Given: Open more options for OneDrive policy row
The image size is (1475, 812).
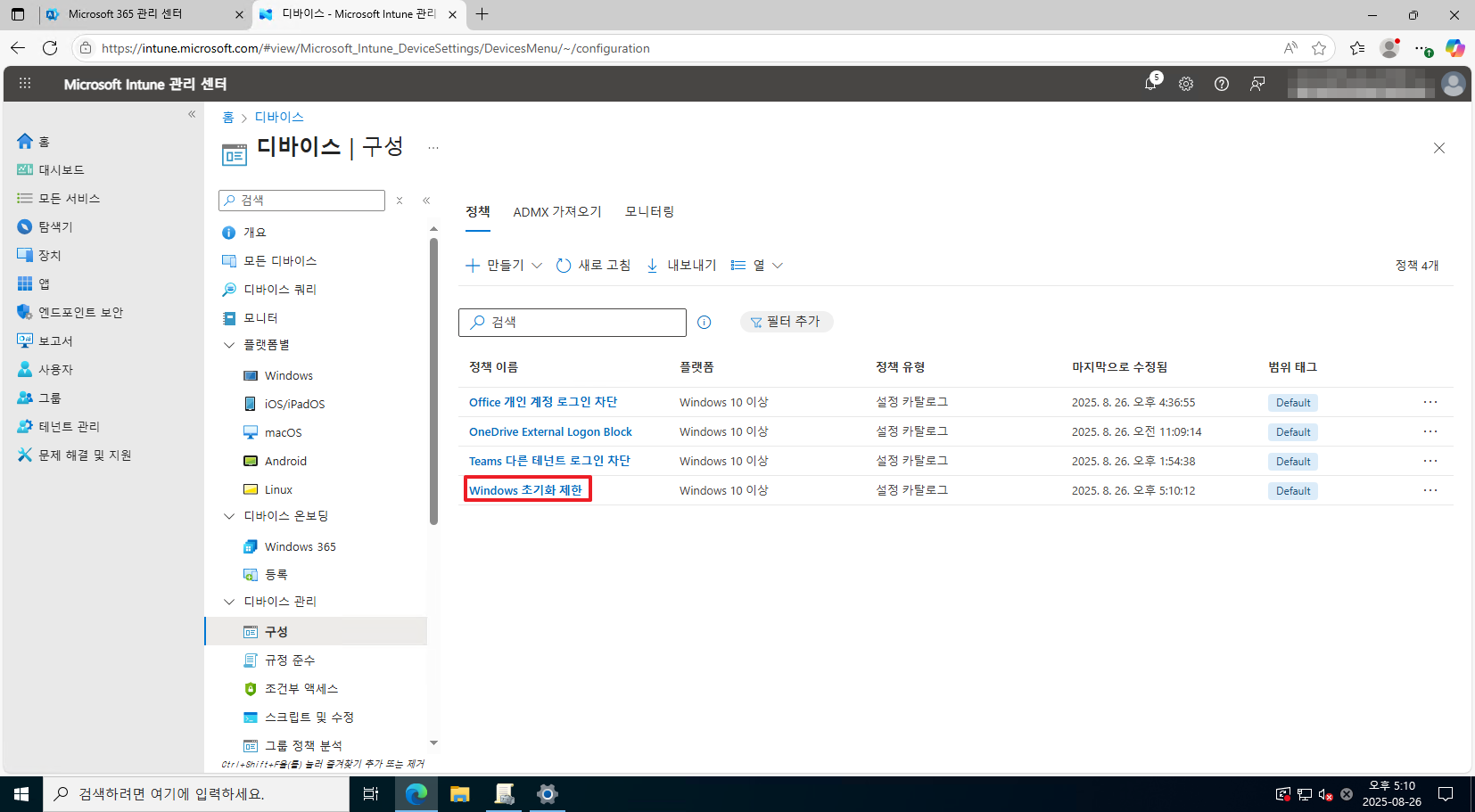Looking at the screenshot, I should (x=1430, y=431).
